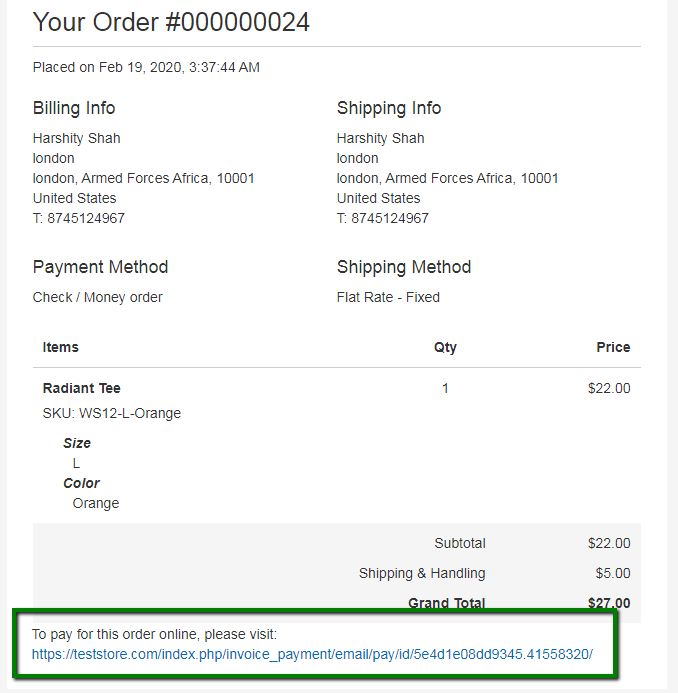
Task: Click Flat Rate - Fixed text
Action: (388, 297)
